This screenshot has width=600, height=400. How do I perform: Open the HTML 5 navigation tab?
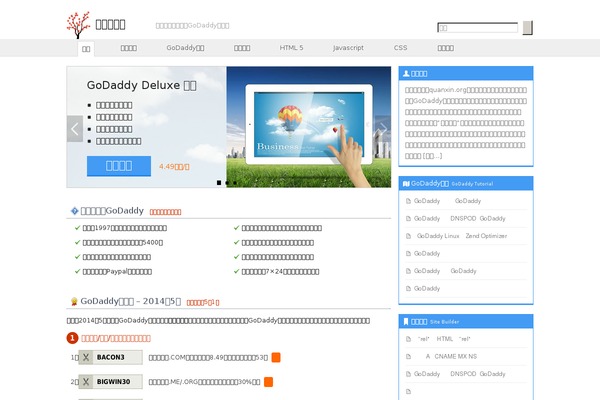click(291, 48)
